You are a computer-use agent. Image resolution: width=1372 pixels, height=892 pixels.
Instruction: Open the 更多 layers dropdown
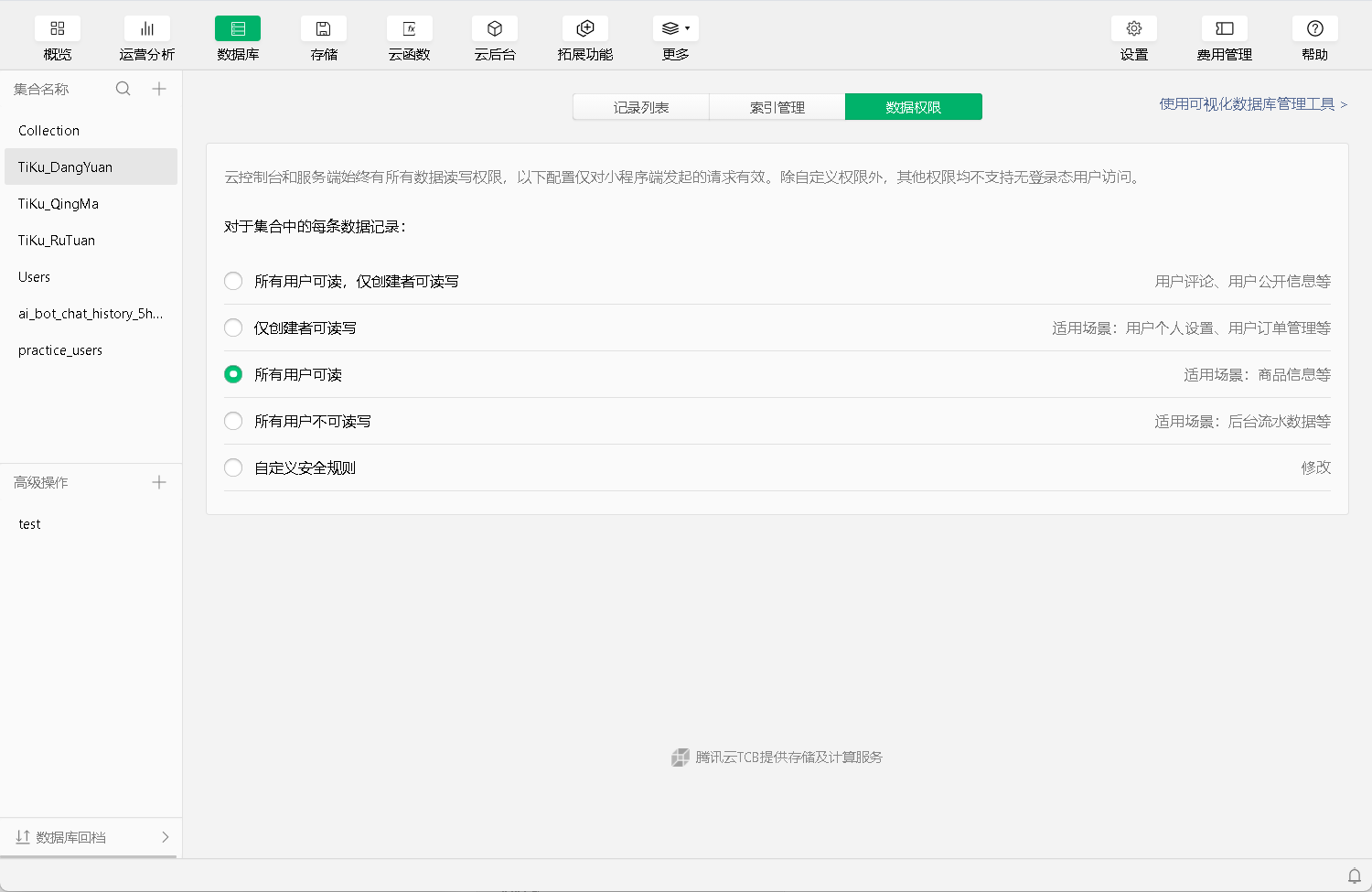tap(676, 28)
